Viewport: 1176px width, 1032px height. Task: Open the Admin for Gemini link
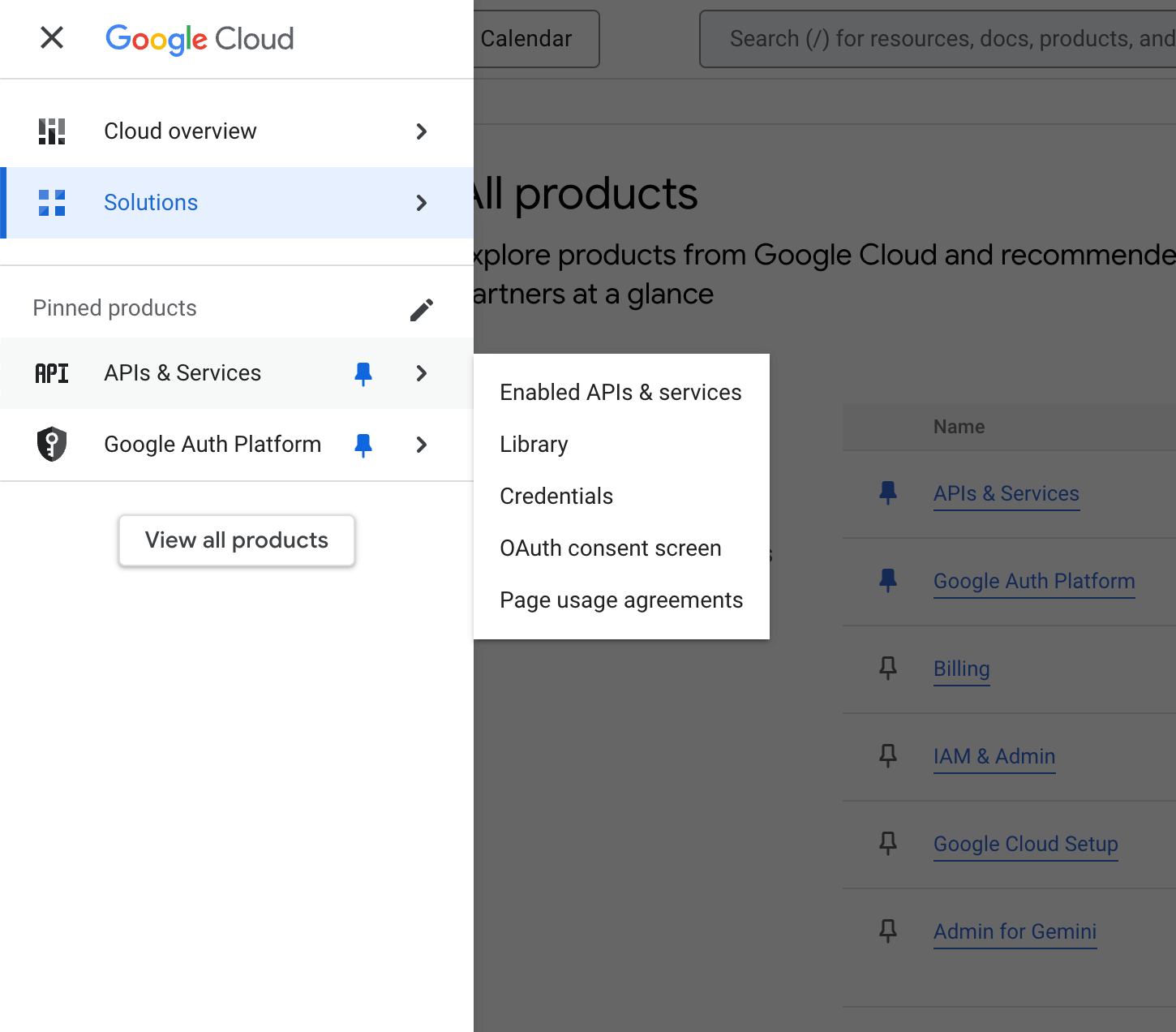coord(1015,931)
